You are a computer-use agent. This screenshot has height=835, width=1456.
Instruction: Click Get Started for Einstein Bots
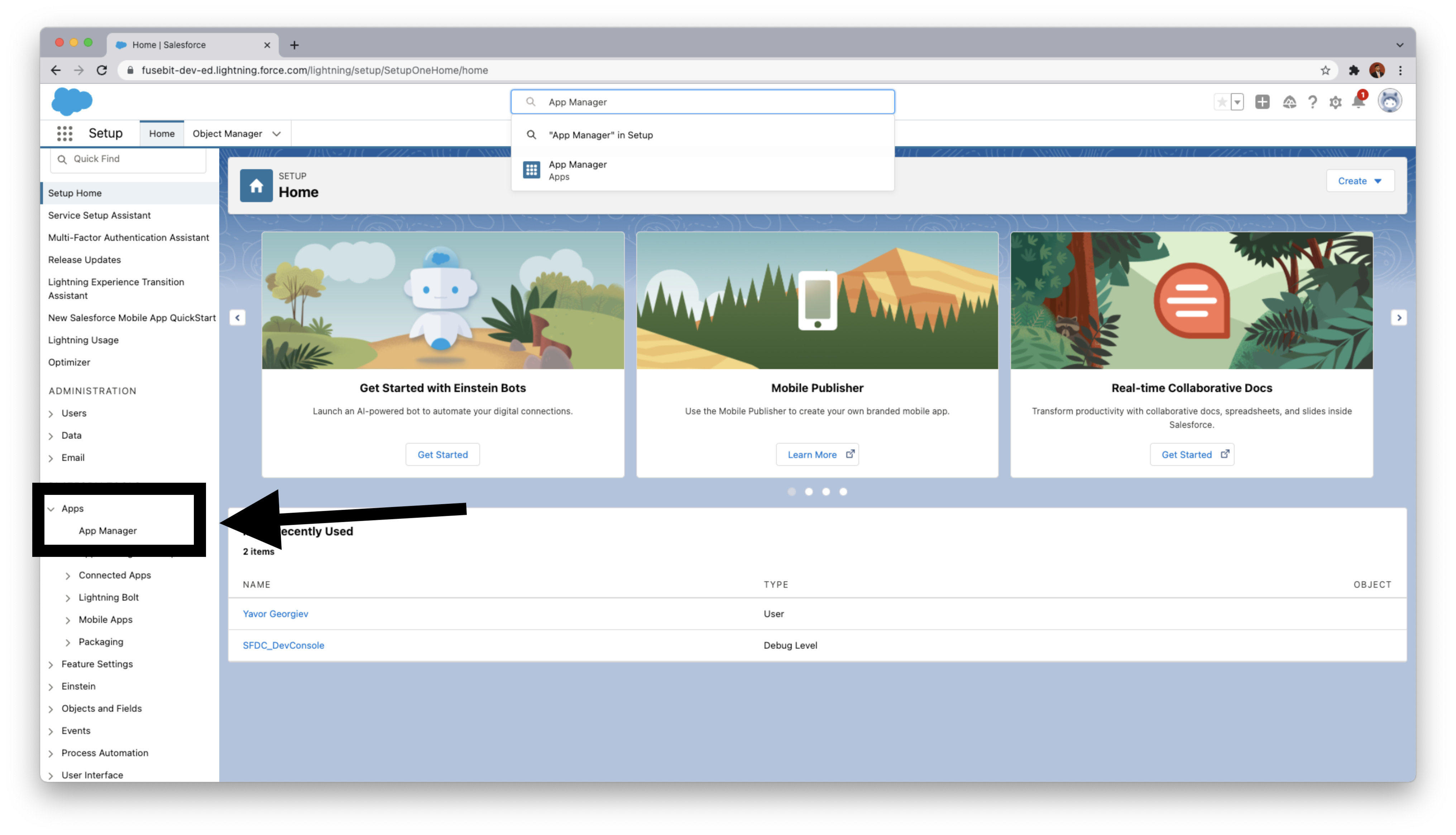point(442,454)
